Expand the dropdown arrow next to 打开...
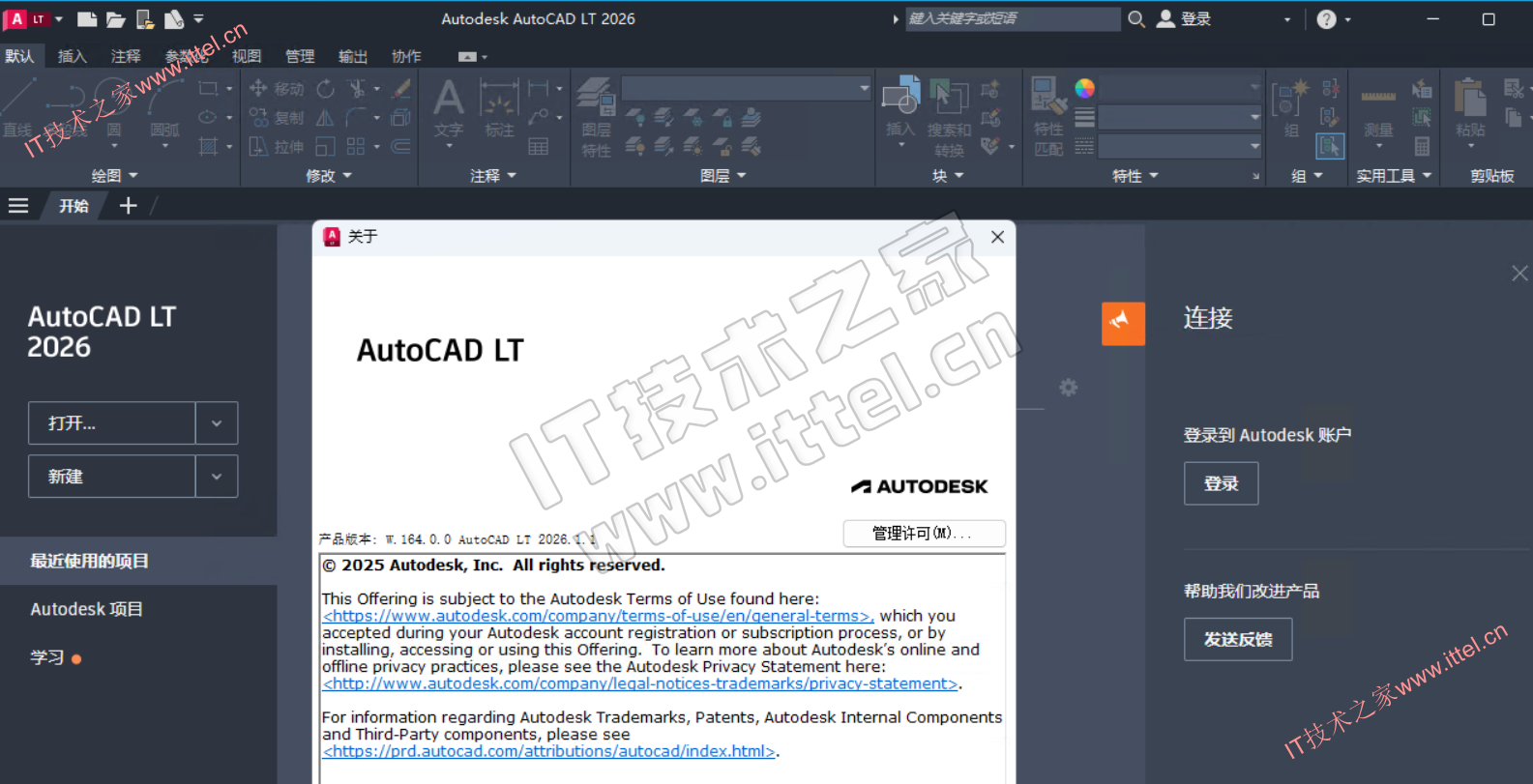This screenshot has height=784, width=1533. tap(217, 423)
